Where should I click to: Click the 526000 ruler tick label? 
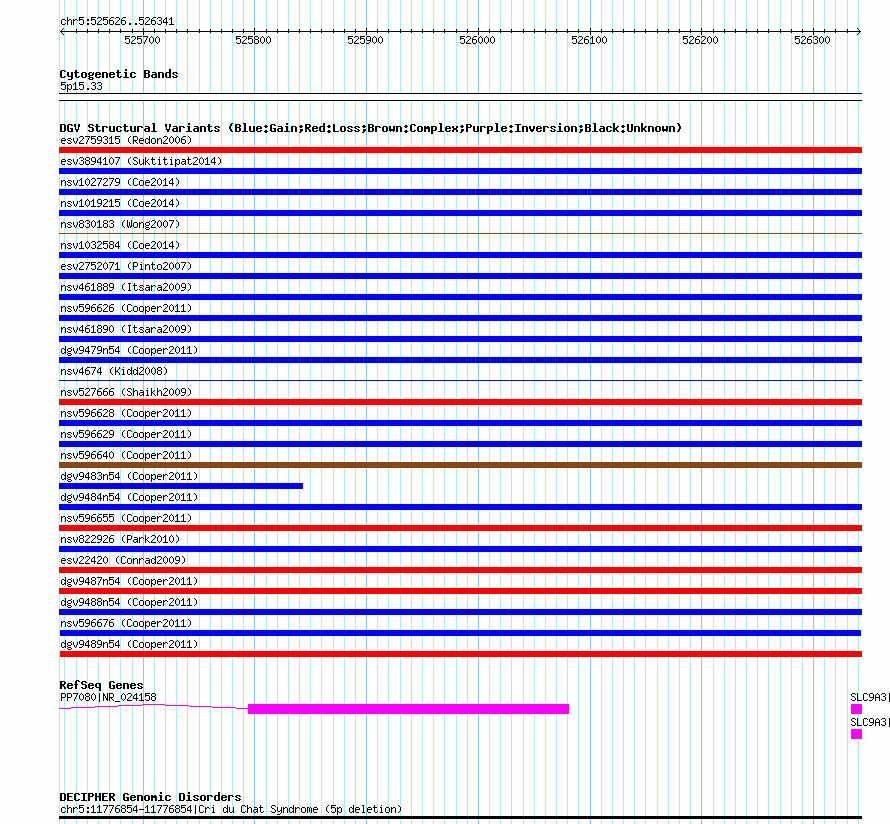(x=477, y=40)
